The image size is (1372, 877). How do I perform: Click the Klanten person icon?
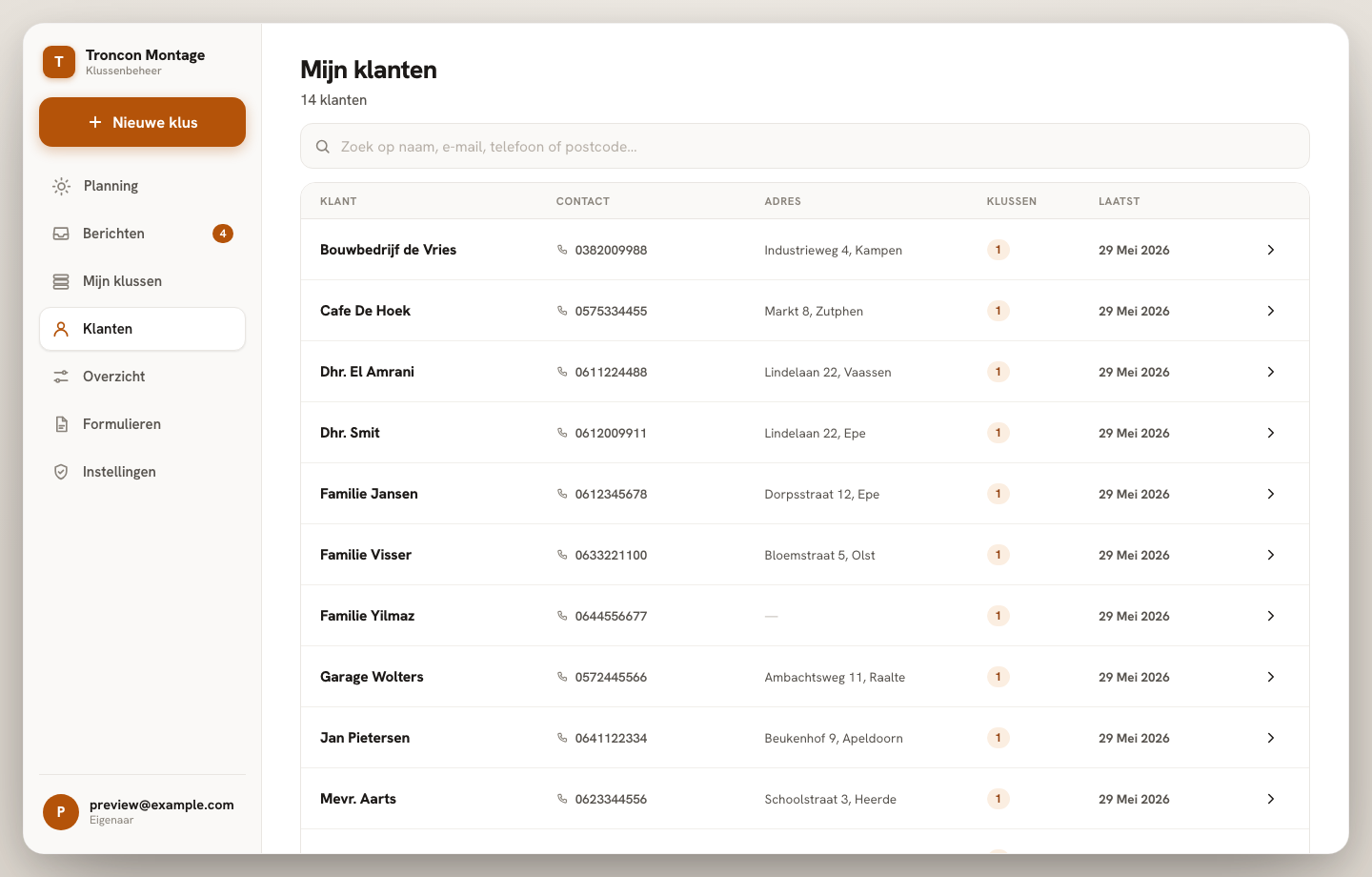click(x=61, y=329)
